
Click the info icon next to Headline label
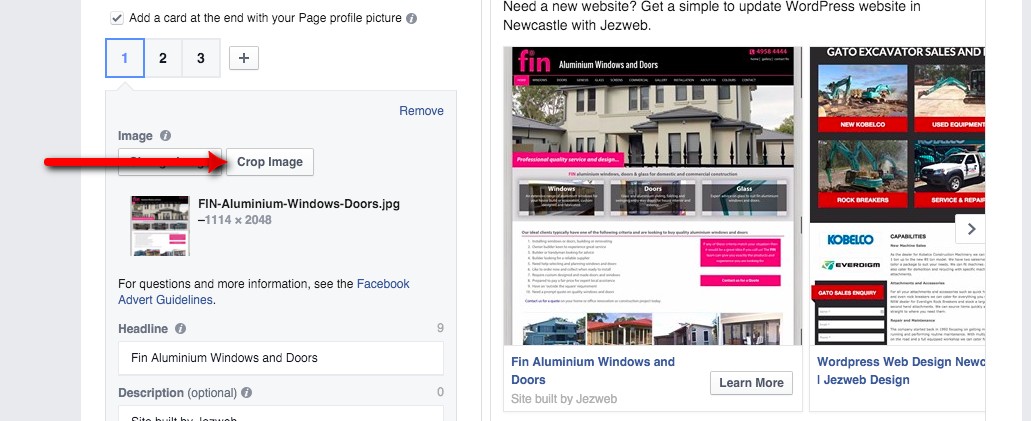pos(180,328)
